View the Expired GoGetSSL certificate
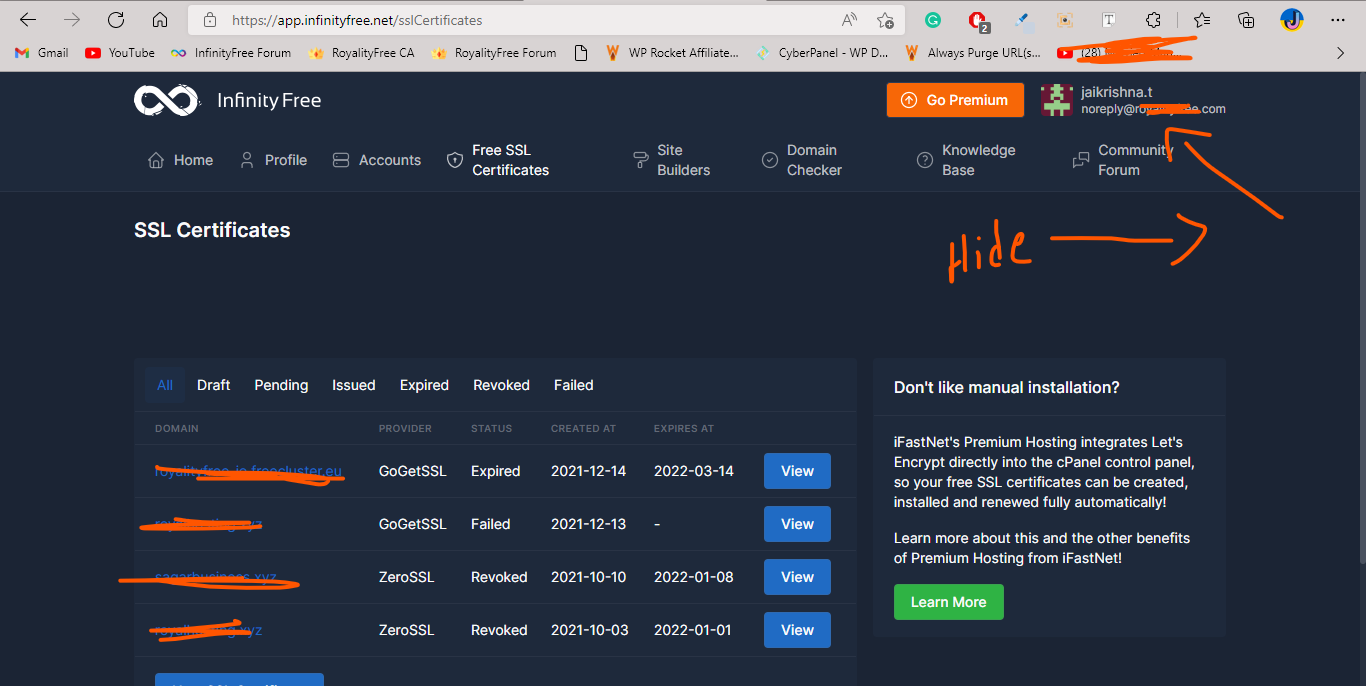 [797, 471]
